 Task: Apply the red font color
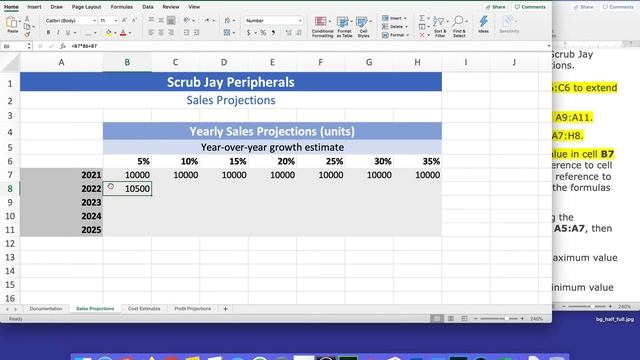coord(123,33)
